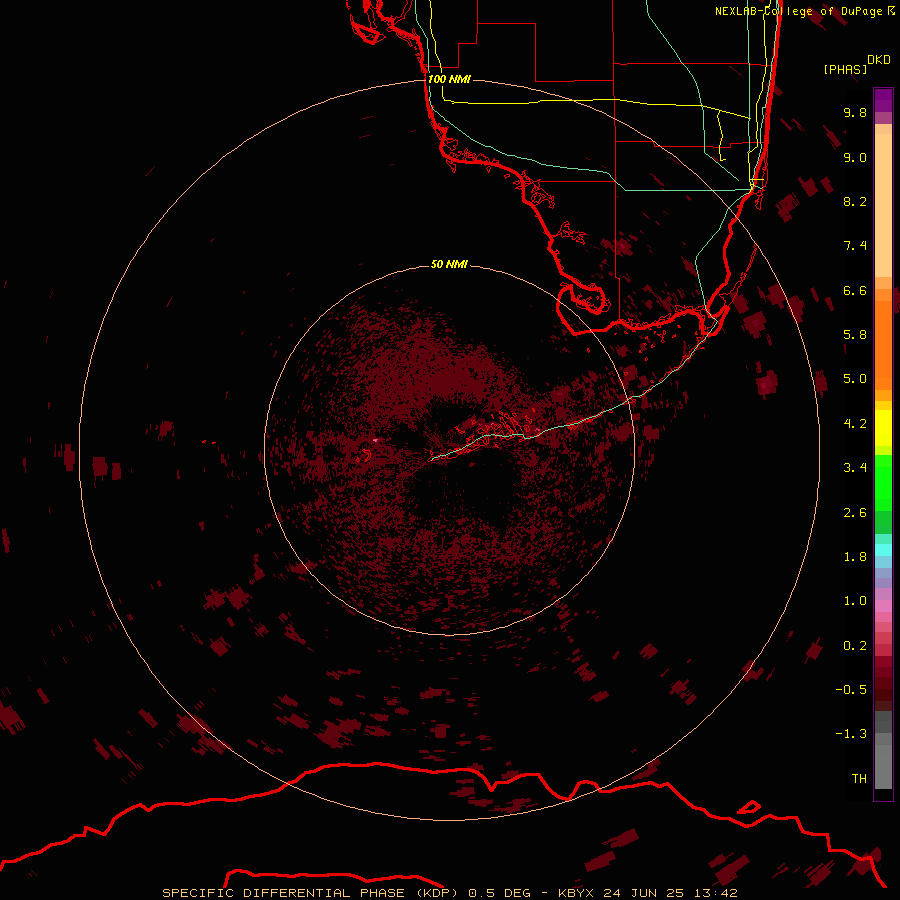
Task: Click the 4.2 scale label
Action: click(855, 424)
